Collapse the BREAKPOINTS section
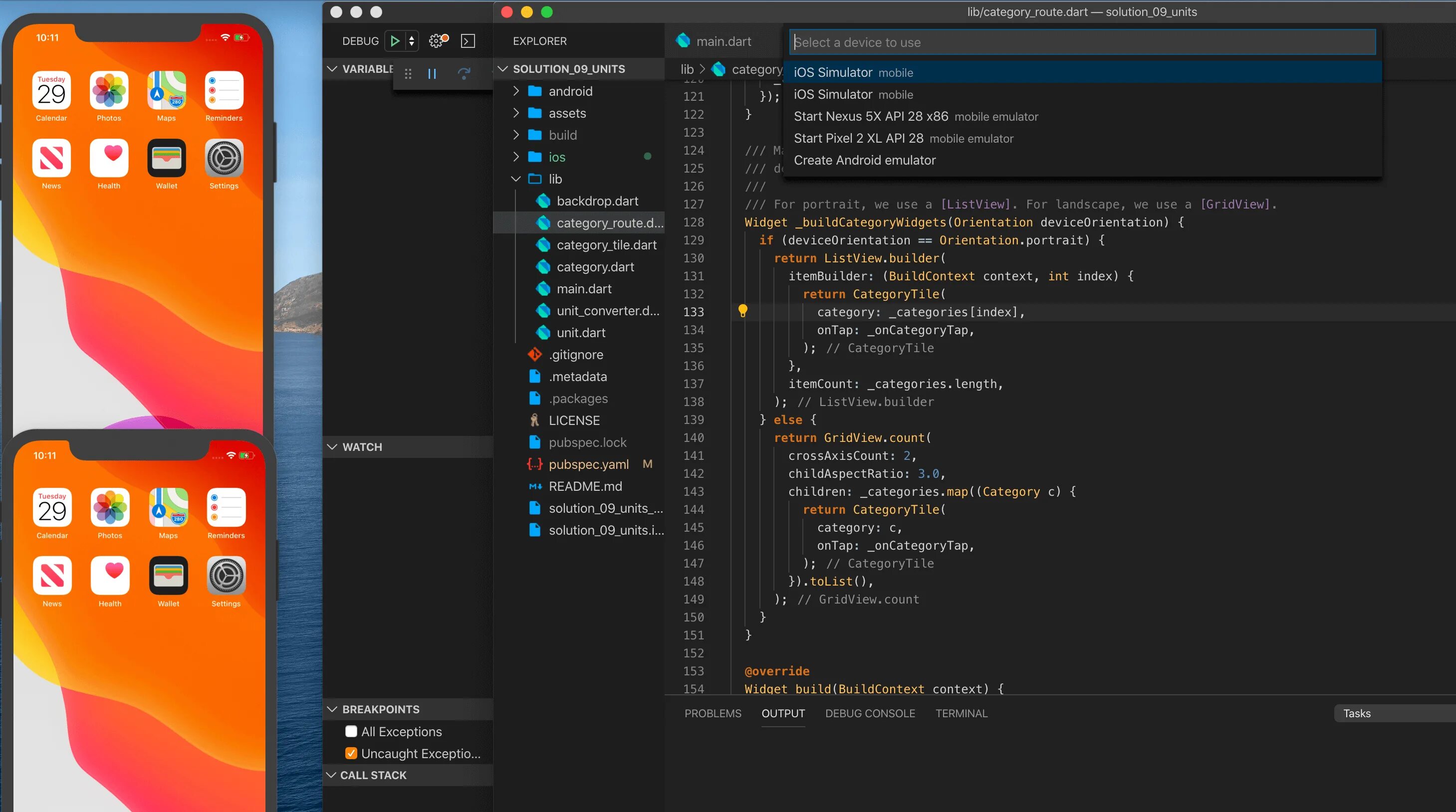 (332, 709)
